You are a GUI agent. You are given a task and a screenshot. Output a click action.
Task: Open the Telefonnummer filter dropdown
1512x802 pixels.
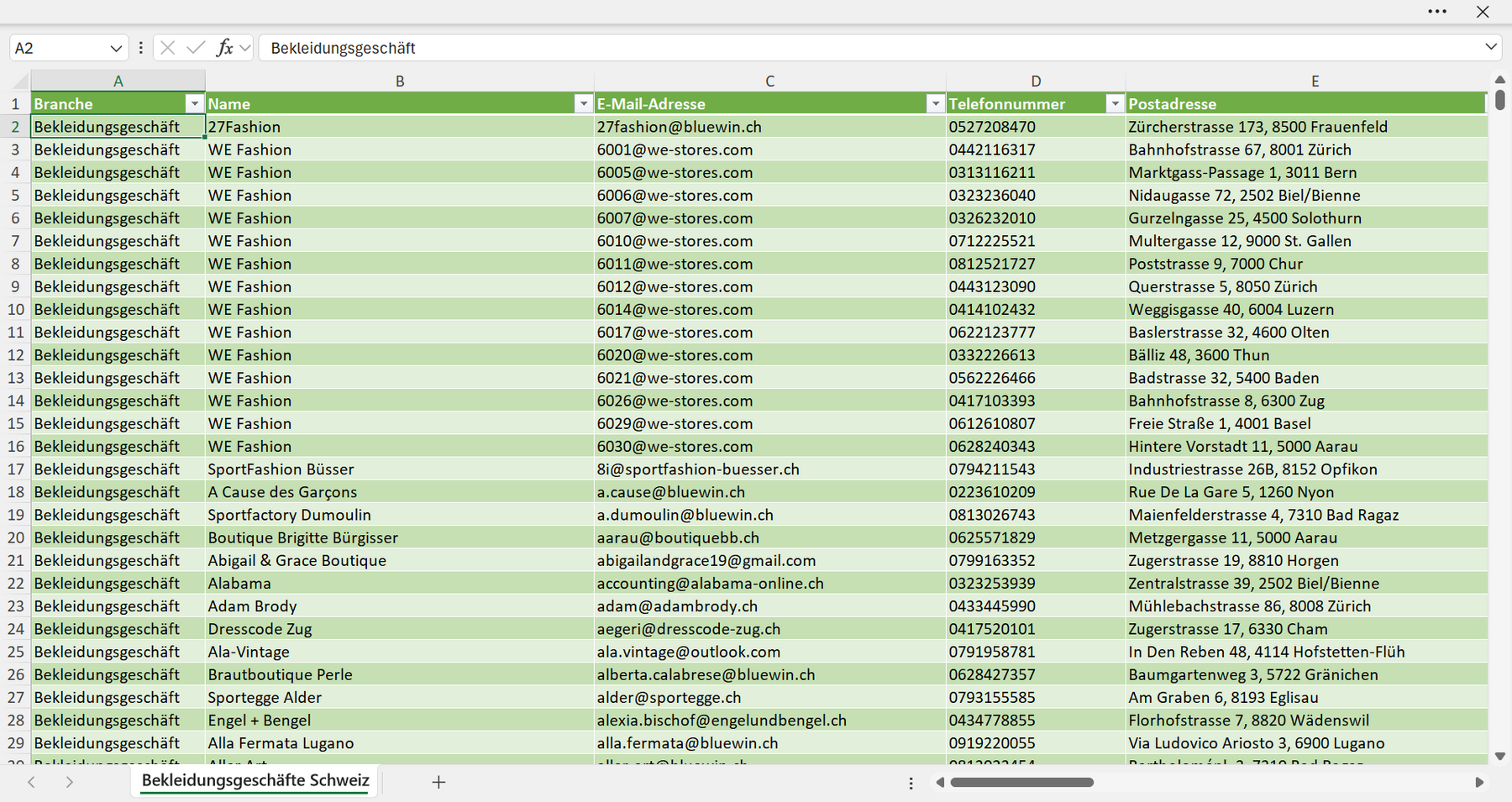(1116, 103)
